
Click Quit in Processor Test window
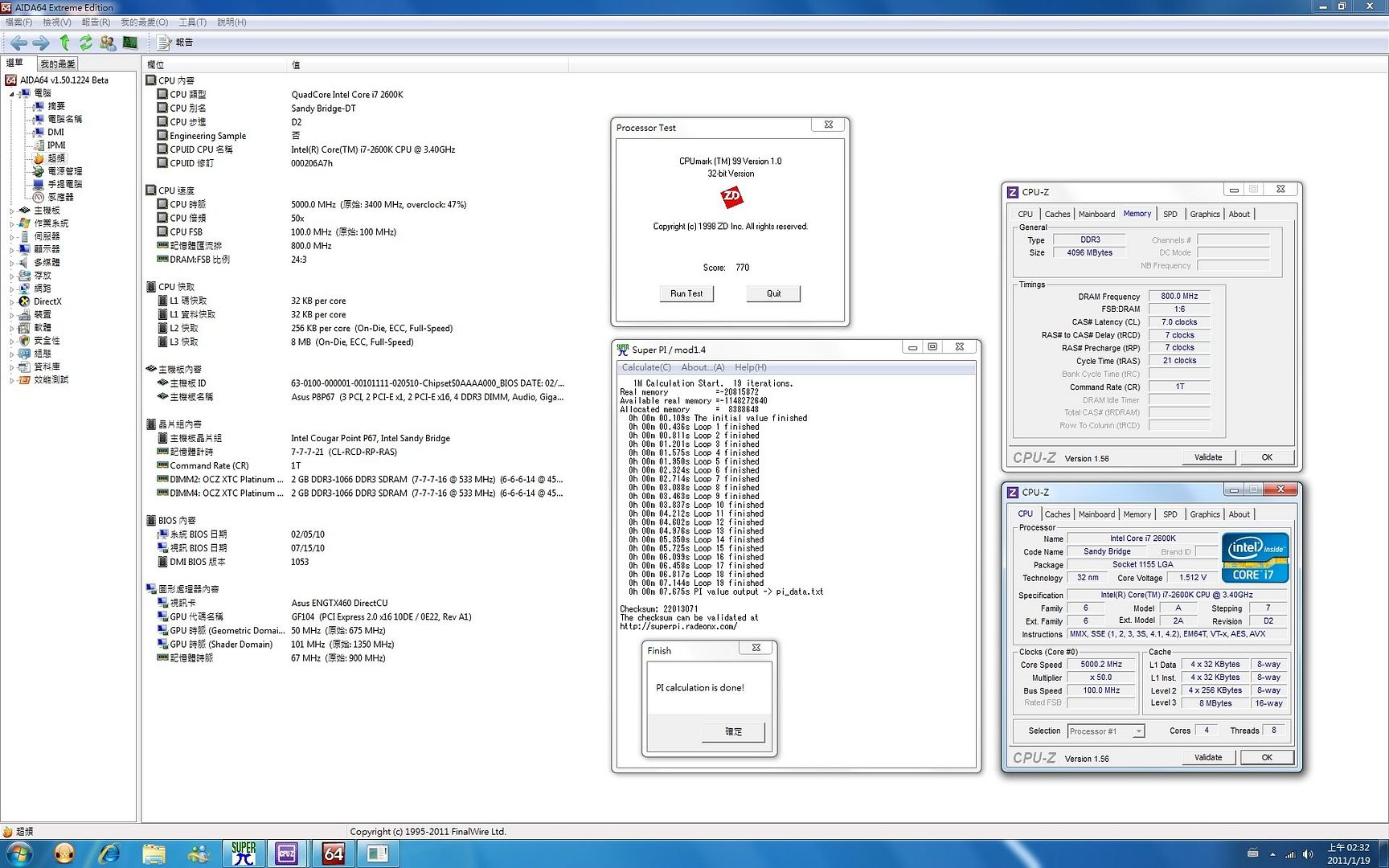point(773,293)
